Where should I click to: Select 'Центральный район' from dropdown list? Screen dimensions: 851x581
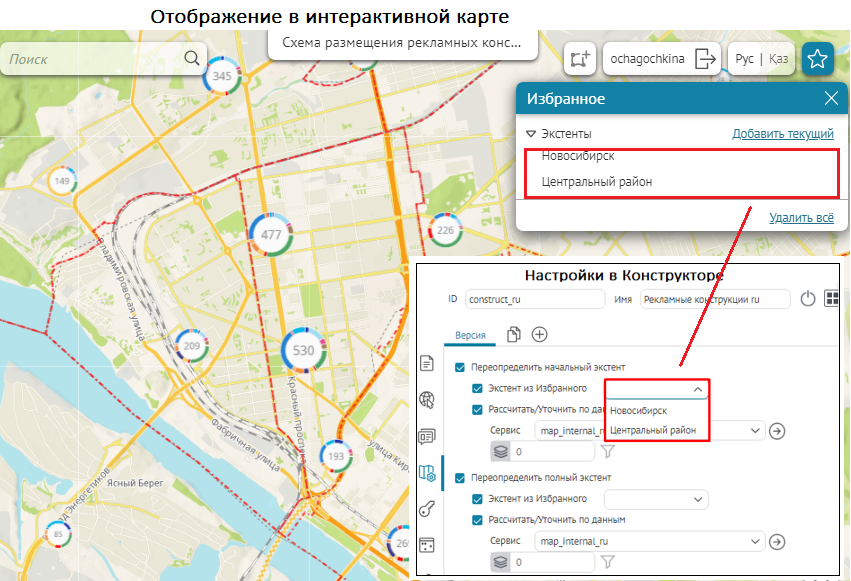click(x=652, y=430)
